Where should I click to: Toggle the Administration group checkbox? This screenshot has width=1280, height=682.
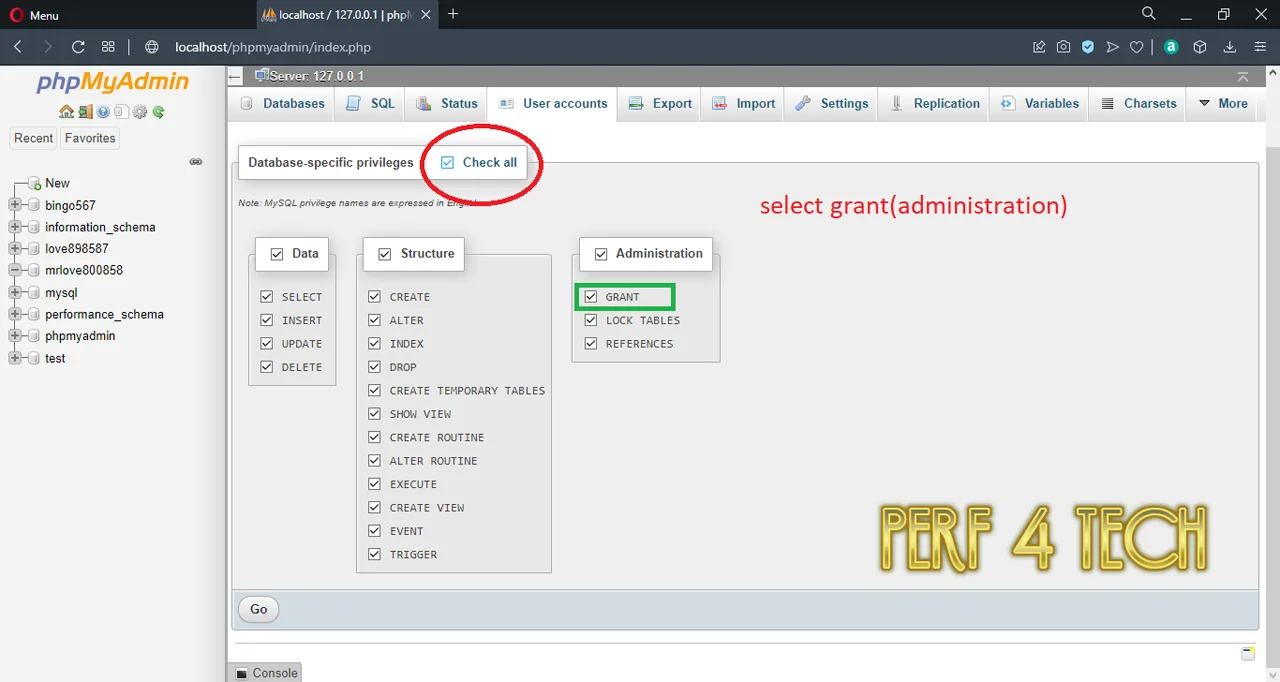(601, 254)
